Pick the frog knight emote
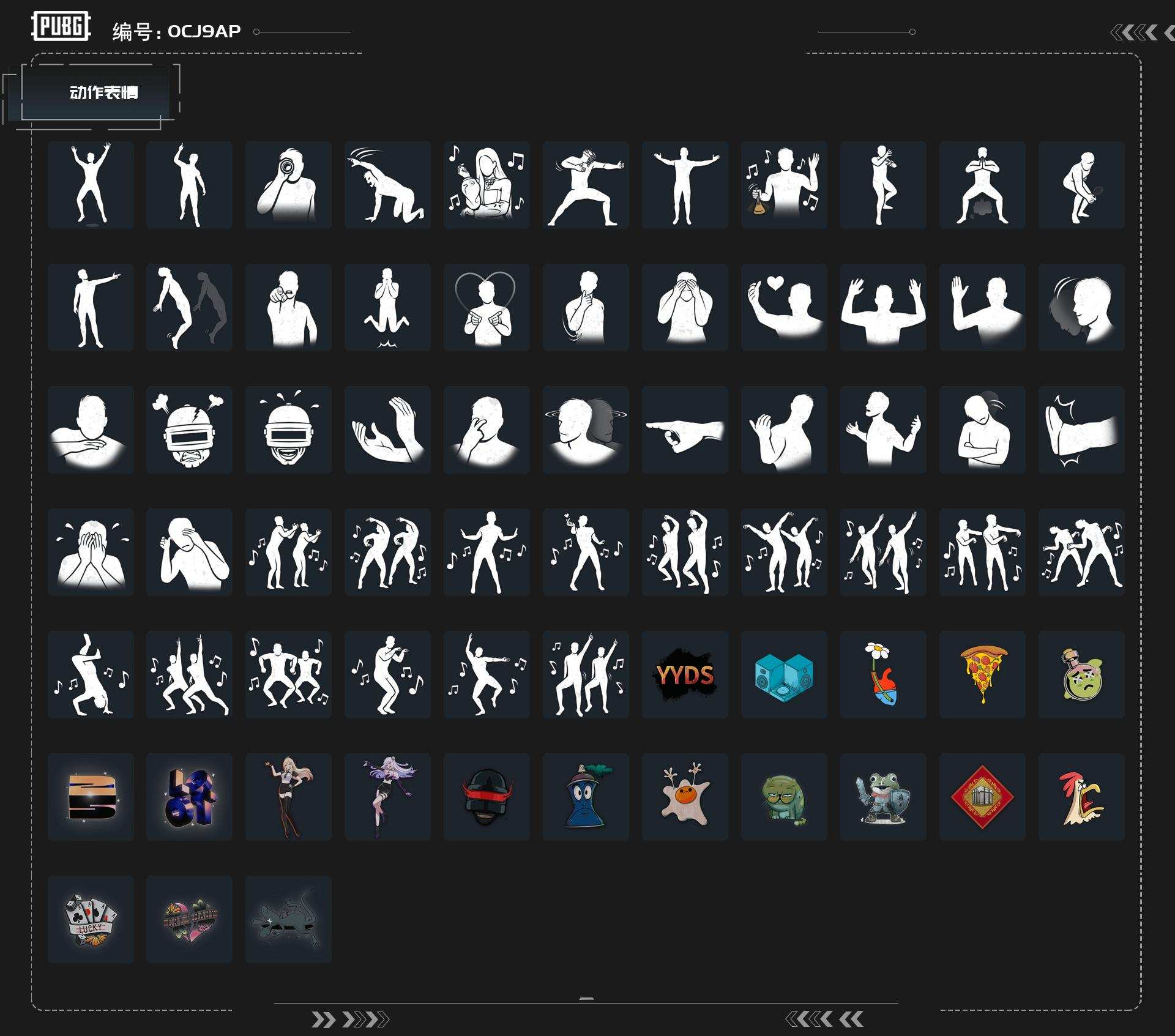Image resolution: width=1175 pixels, height=1036 pixels. [x=883, y=797]
